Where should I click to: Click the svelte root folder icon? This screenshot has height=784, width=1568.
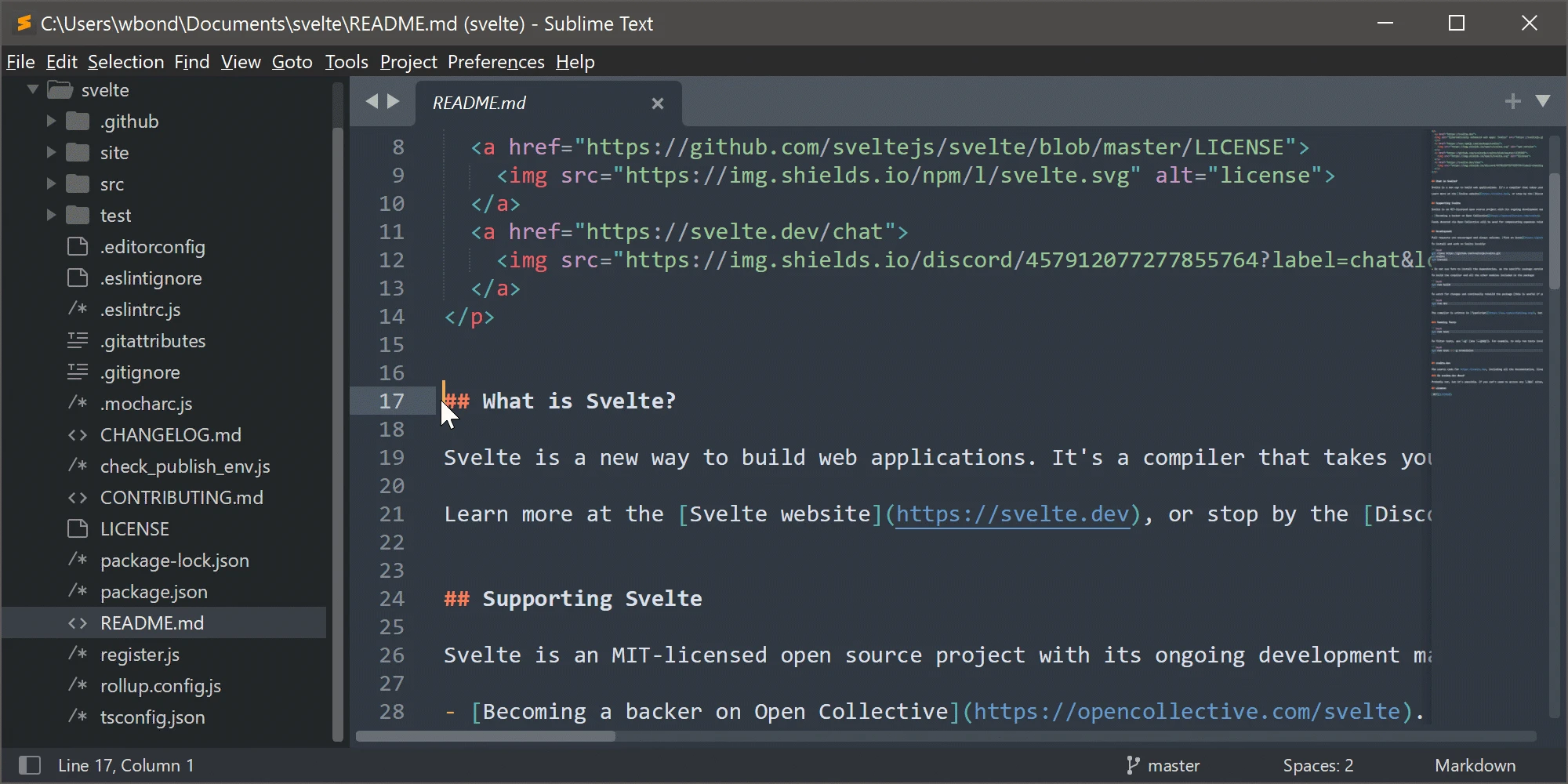coord(60,89)
